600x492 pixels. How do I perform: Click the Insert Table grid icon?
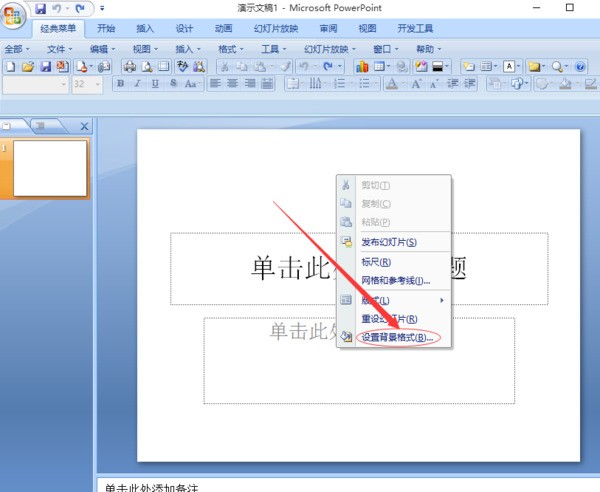(379, 67)
